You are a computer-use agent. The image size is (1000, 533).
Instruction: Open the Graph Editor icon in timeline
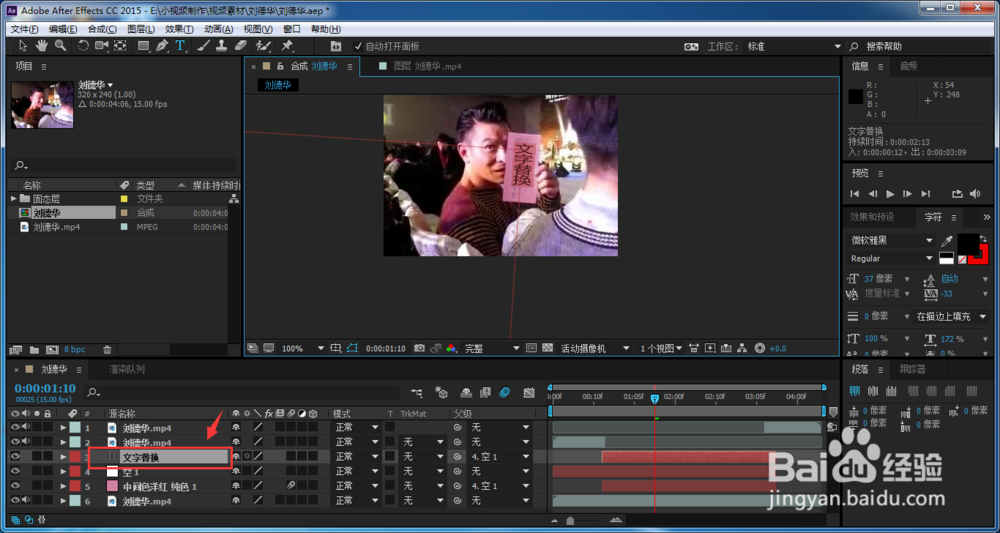(528, 392)
